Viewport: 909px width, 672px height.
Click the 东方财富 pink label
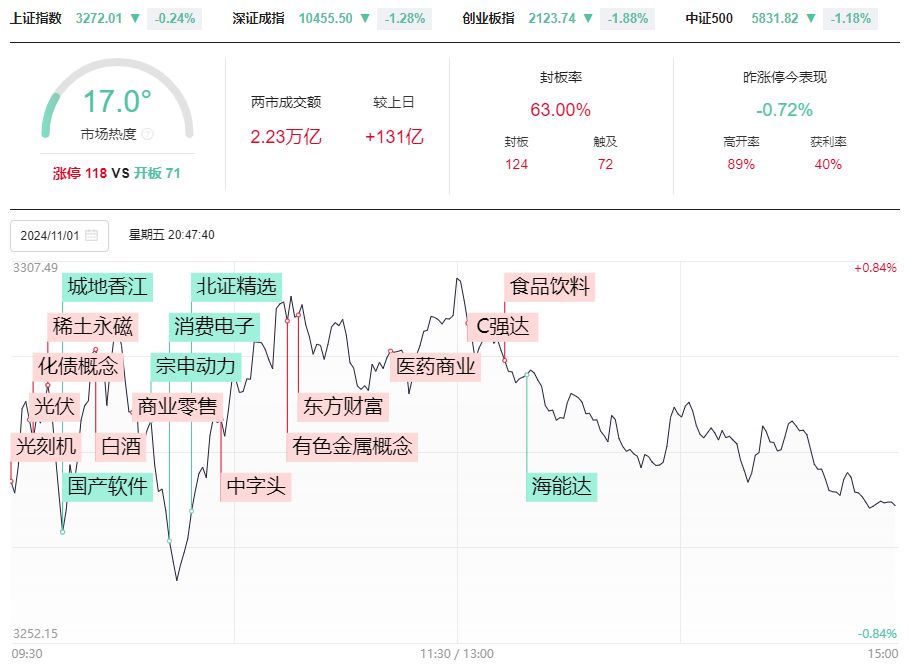pos(343,406)
